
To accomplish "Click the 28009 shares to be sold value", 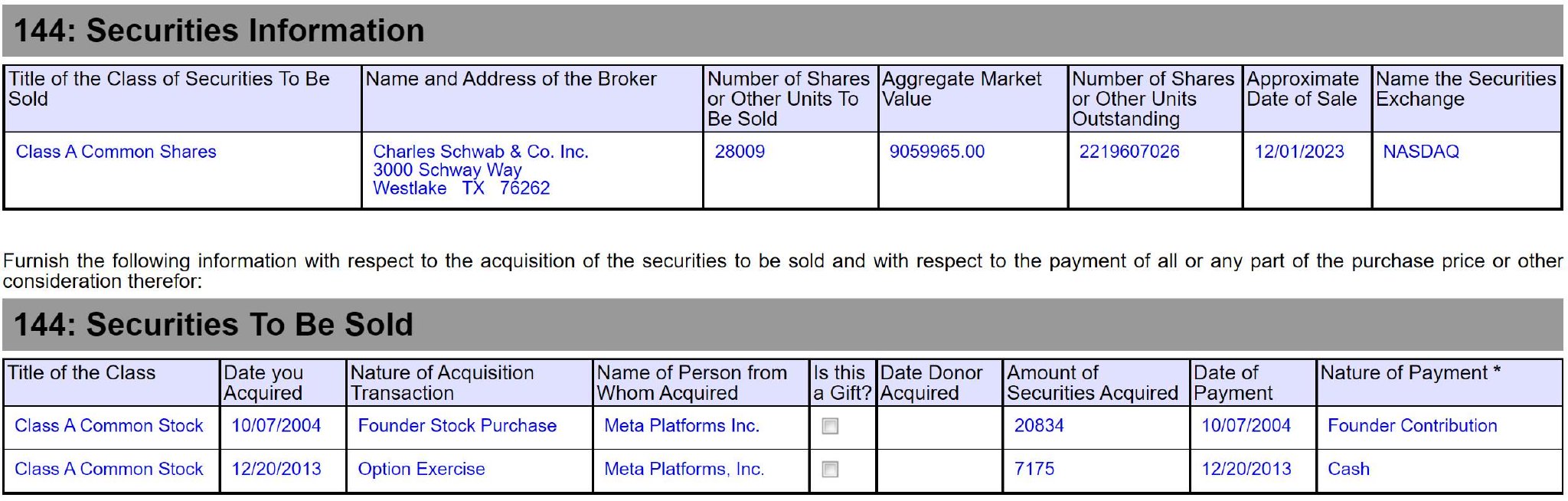I will pyautogui.click(x=740, y=152).
